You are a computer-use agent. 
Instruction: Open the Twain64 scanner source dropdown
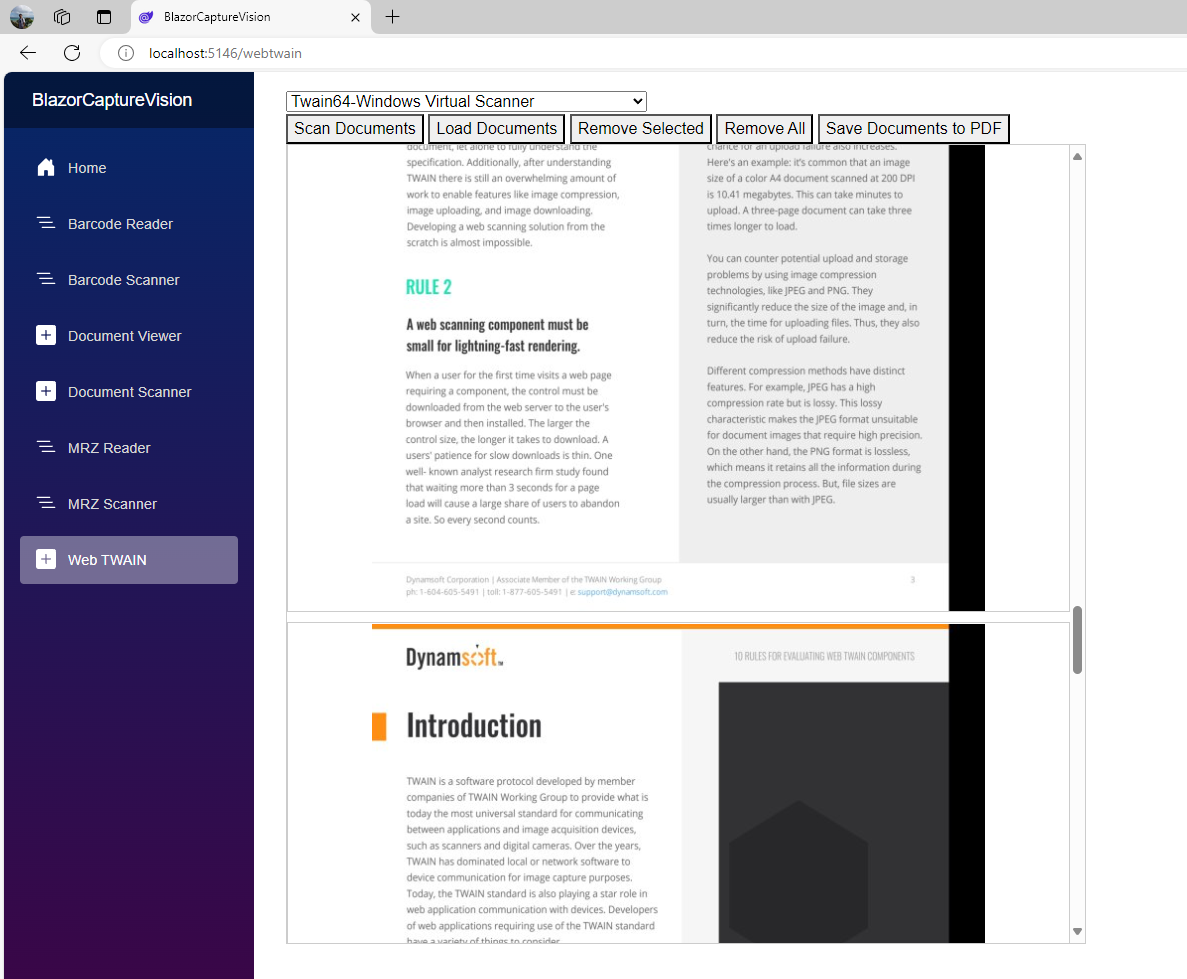pyautogui.click(x=466, y=101)
